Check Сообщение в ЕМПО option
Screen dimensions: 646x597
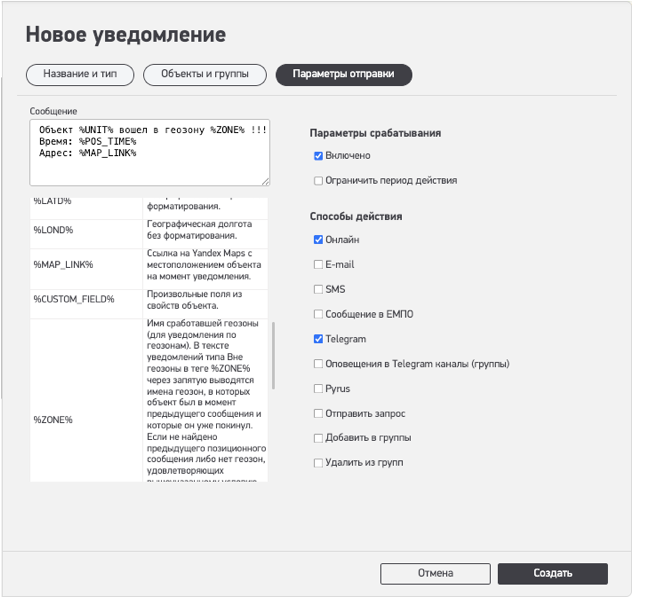tap(318, 314)
